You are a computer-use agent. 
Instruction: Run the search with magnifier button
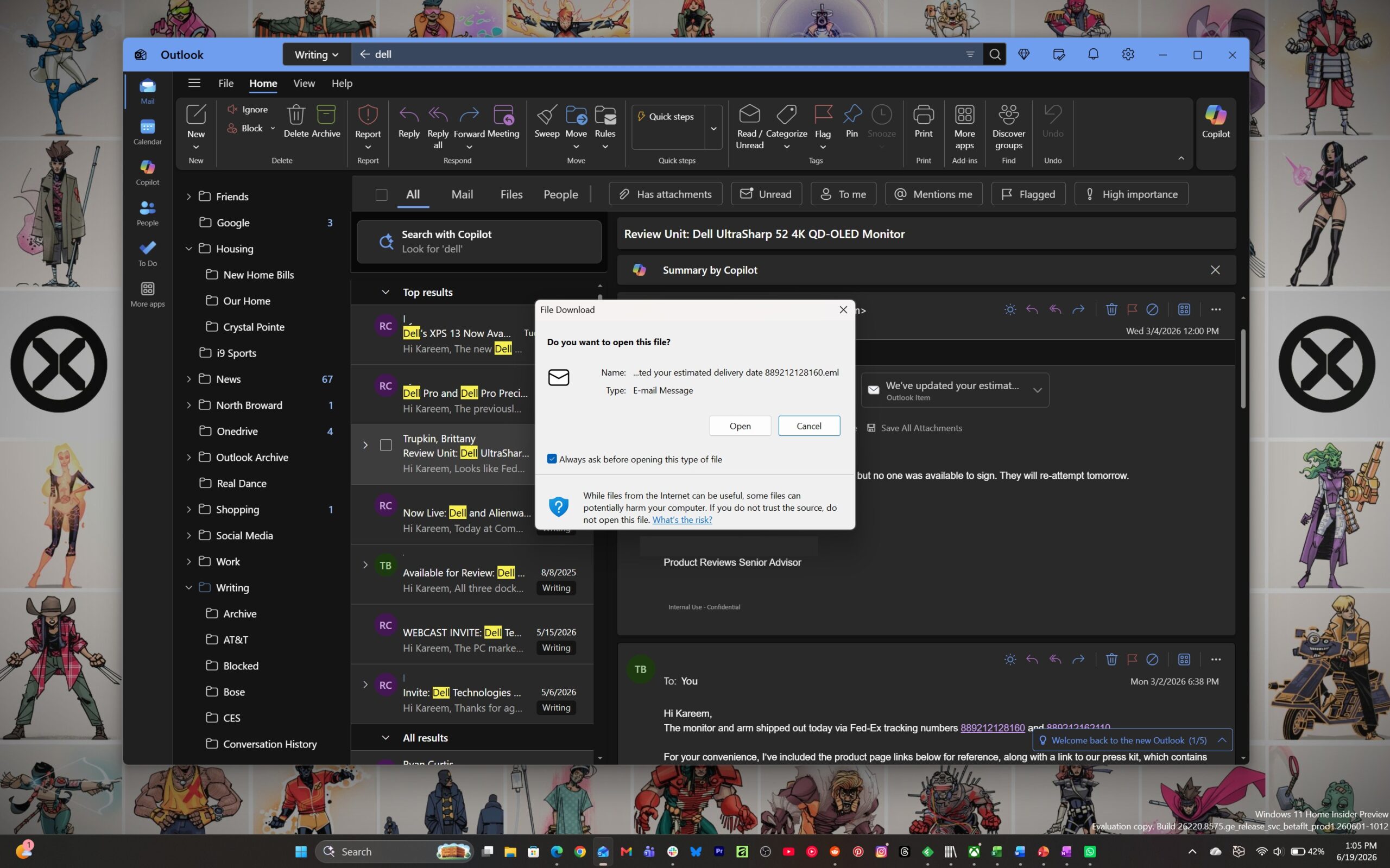[994, 54]
